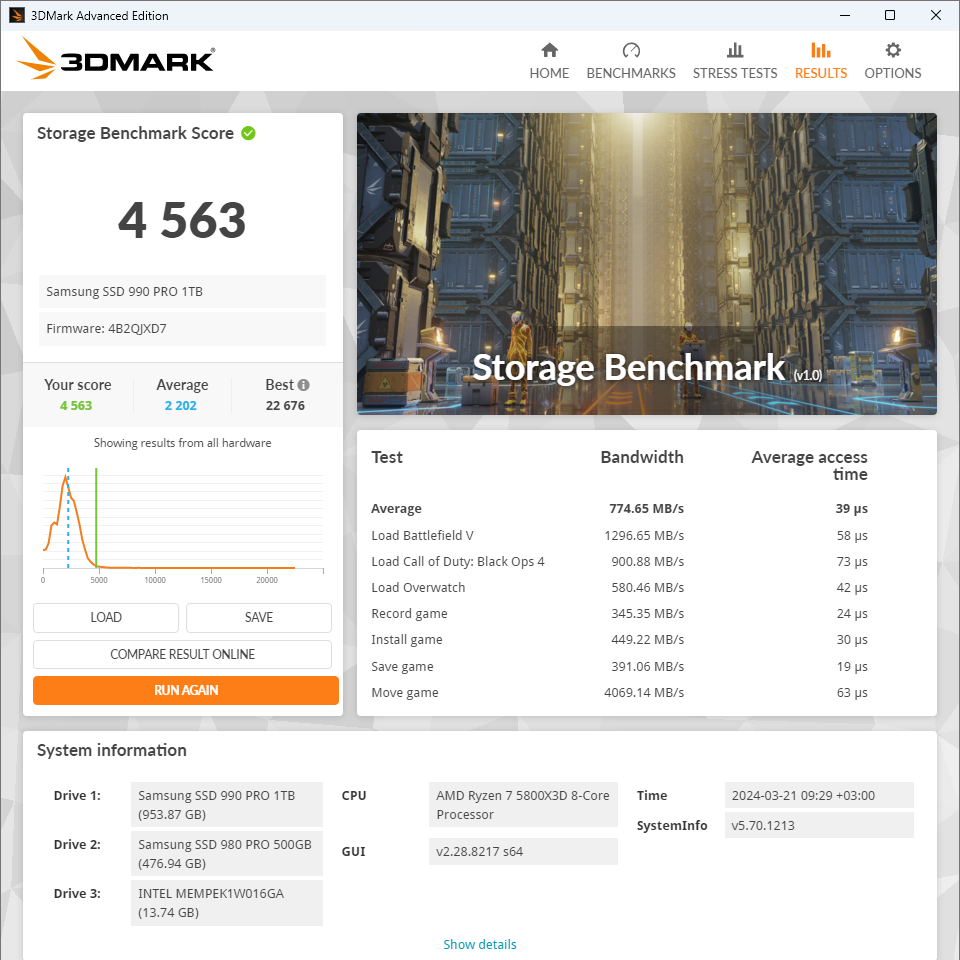Minimize the 3DMark window
This screenshot has width=960, height=960.
pyautogui.click(x=845, y=15)
